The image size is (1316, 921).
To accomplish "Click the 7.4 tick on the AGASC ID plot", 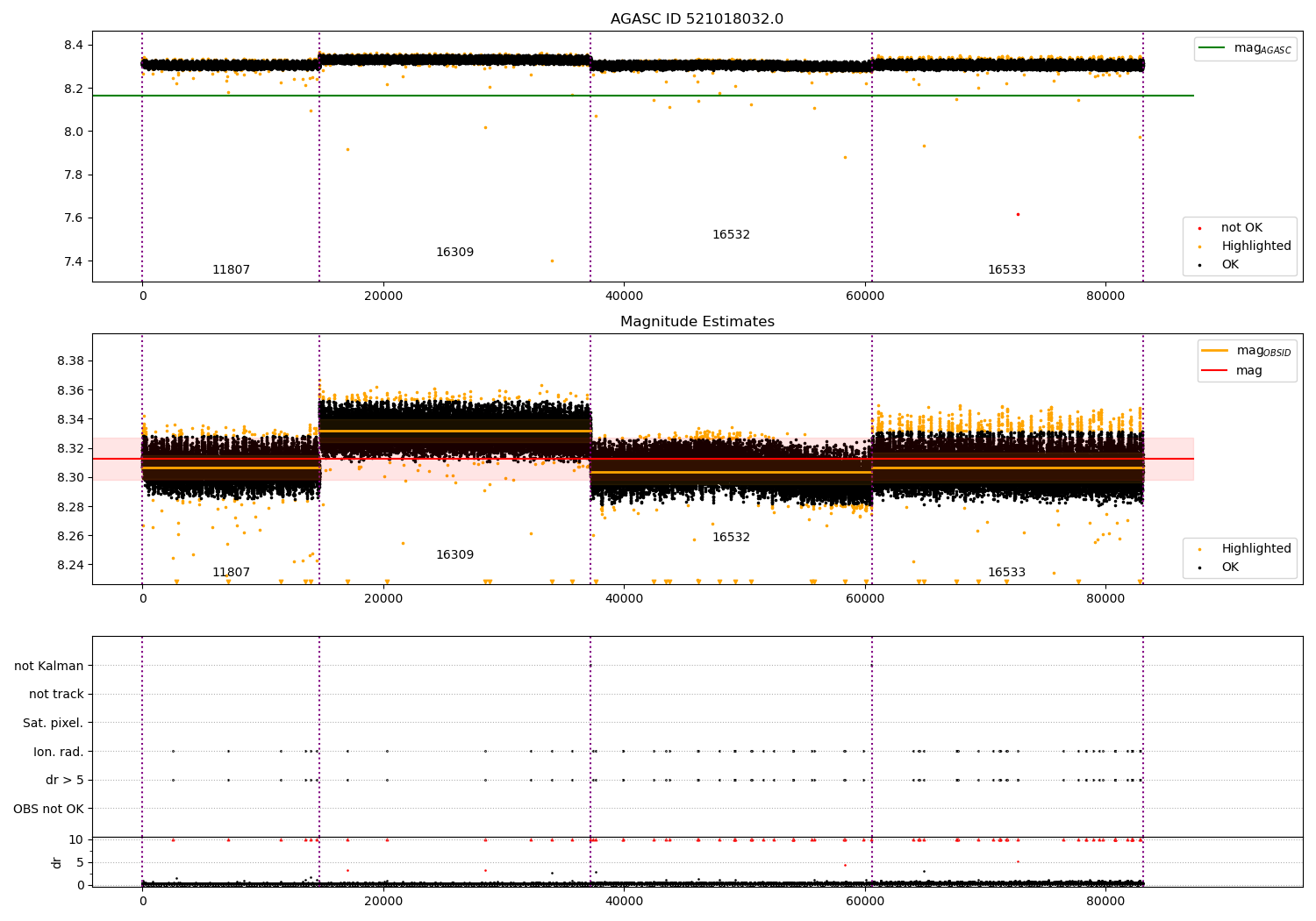I will pos(73,261).
